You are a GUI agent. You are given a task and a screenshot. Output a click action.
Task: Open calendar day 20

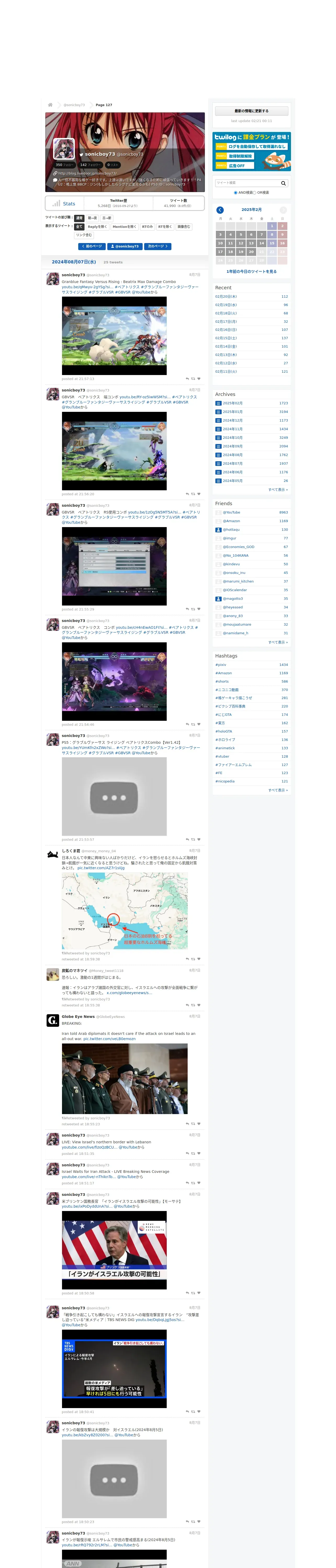coord(251,251)
